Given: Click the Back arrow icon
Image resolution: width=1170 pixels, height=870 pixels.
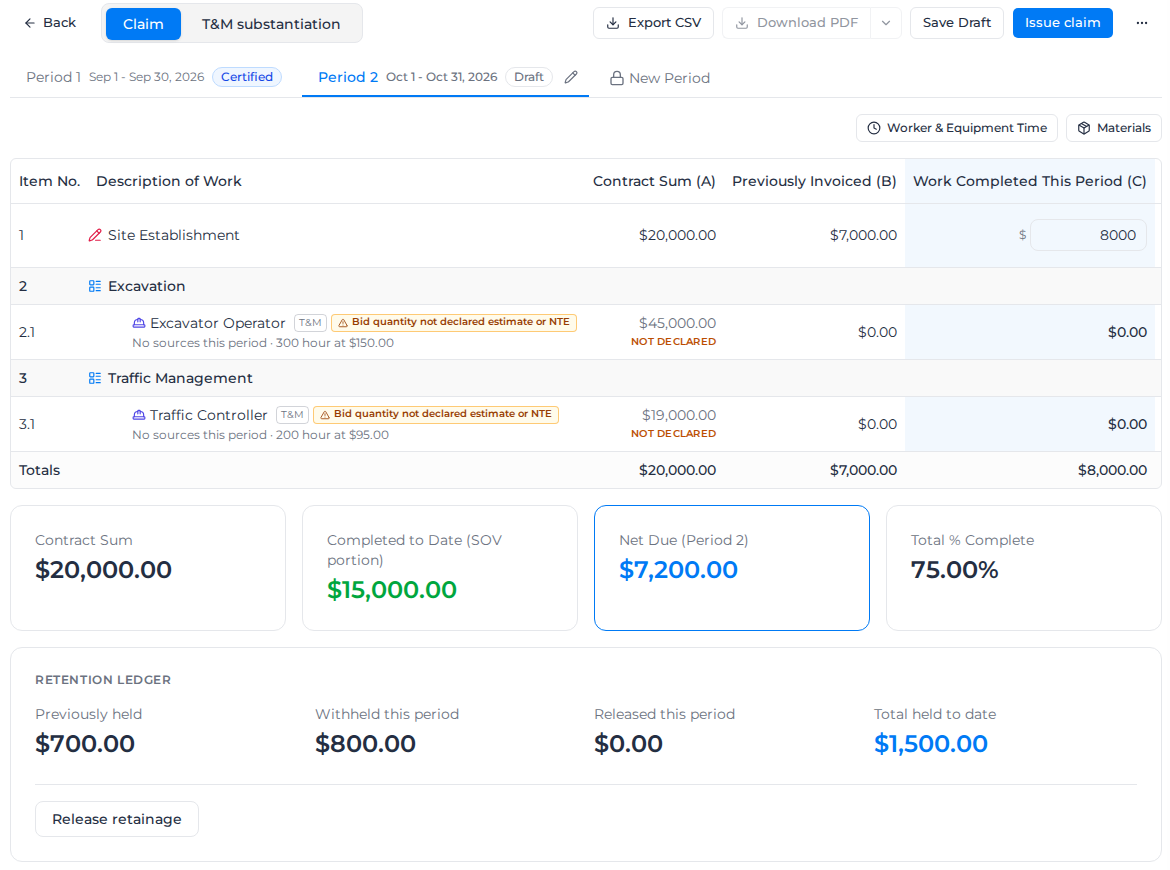Looking at the screenshot, I should pyautogui.click(x=30, y=23).
